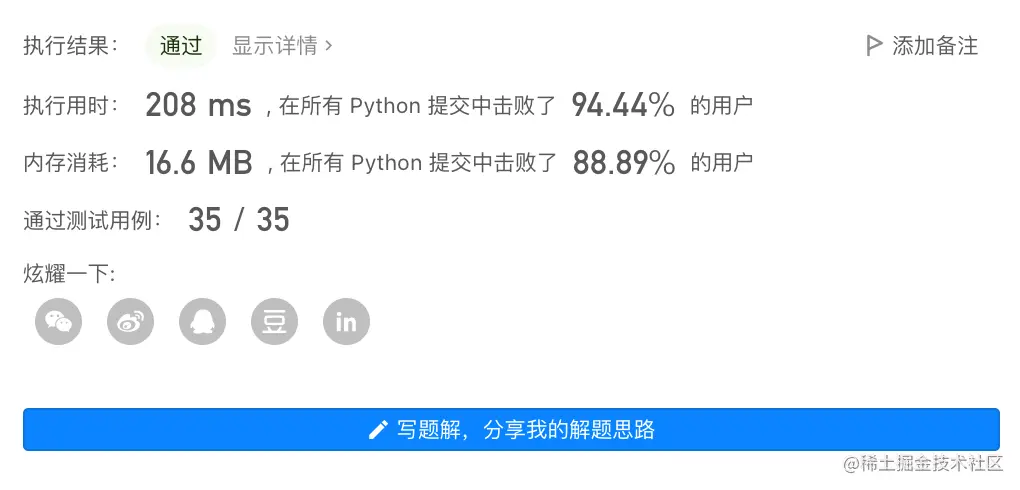Share the result via WeChat icon
Image resolution: width=1020 pixels, height=490 pixels.
[59, 322]
